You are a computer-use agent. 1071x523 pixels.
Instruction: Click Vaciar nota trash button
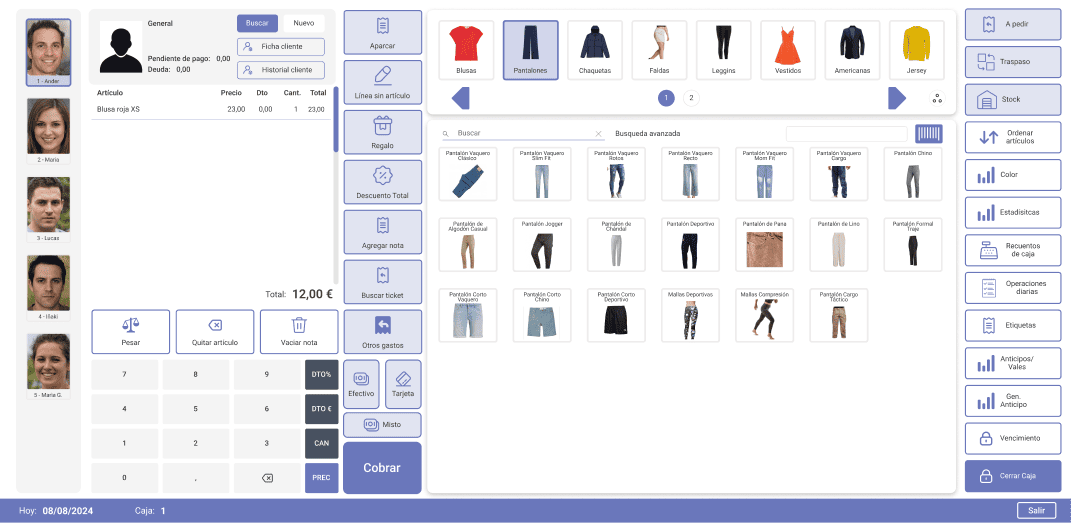[x=299, y=331]
